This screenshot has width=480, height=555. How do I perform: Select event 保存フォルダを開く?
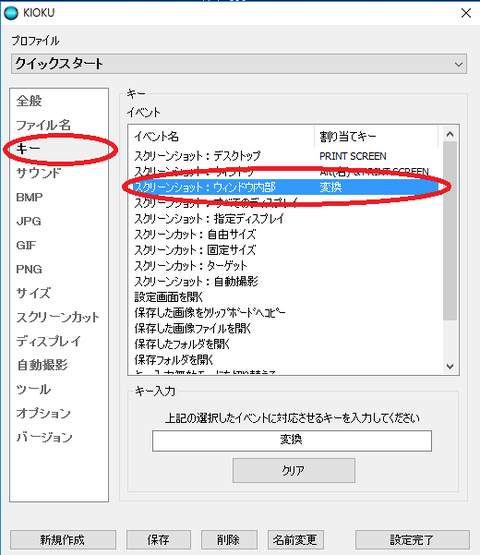click(x=173, y=360)
